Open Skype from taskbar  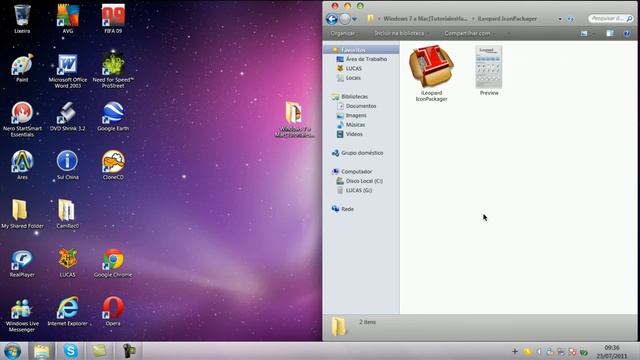pos(70,351)
